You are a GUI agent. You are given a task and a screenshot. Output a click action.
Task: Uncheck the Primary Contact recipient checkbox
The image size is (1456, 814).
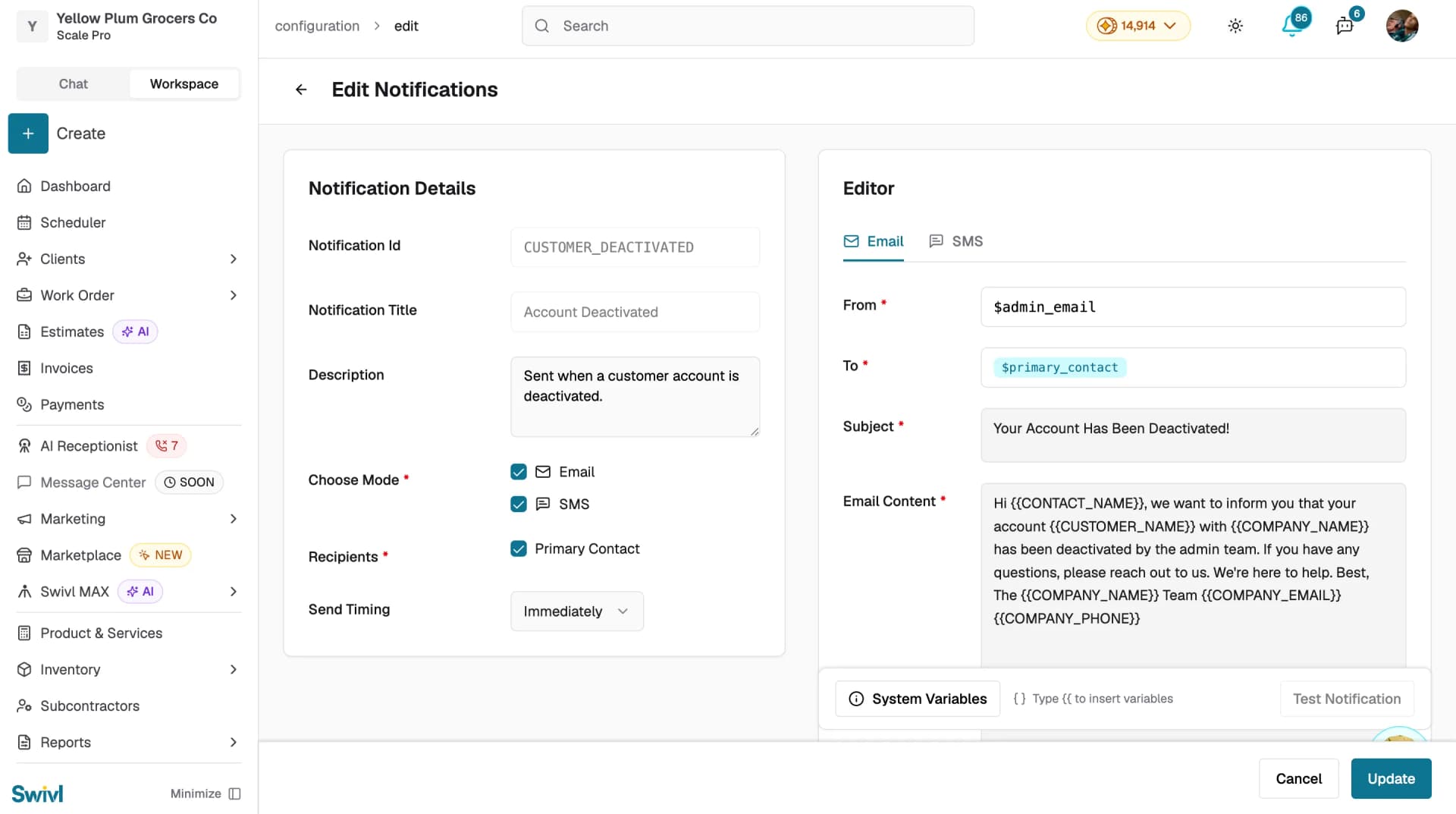(519, 548)
